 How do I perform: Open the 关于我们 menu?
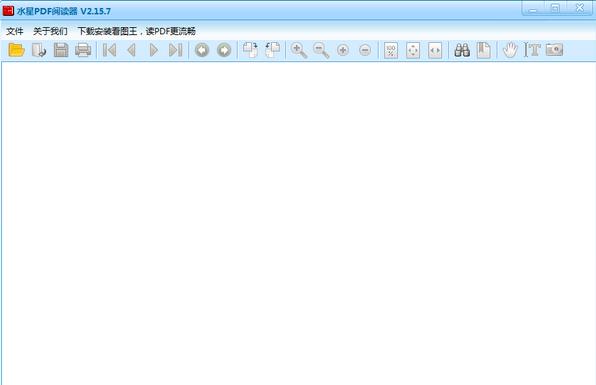[x=50, y=31]
